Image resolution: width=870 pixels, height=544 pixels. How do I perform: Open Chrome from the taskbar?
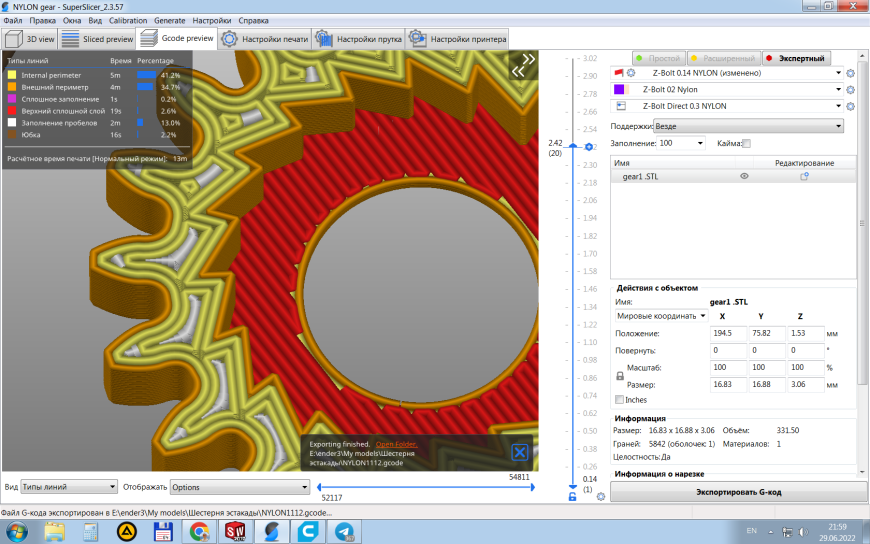point(199,532)
